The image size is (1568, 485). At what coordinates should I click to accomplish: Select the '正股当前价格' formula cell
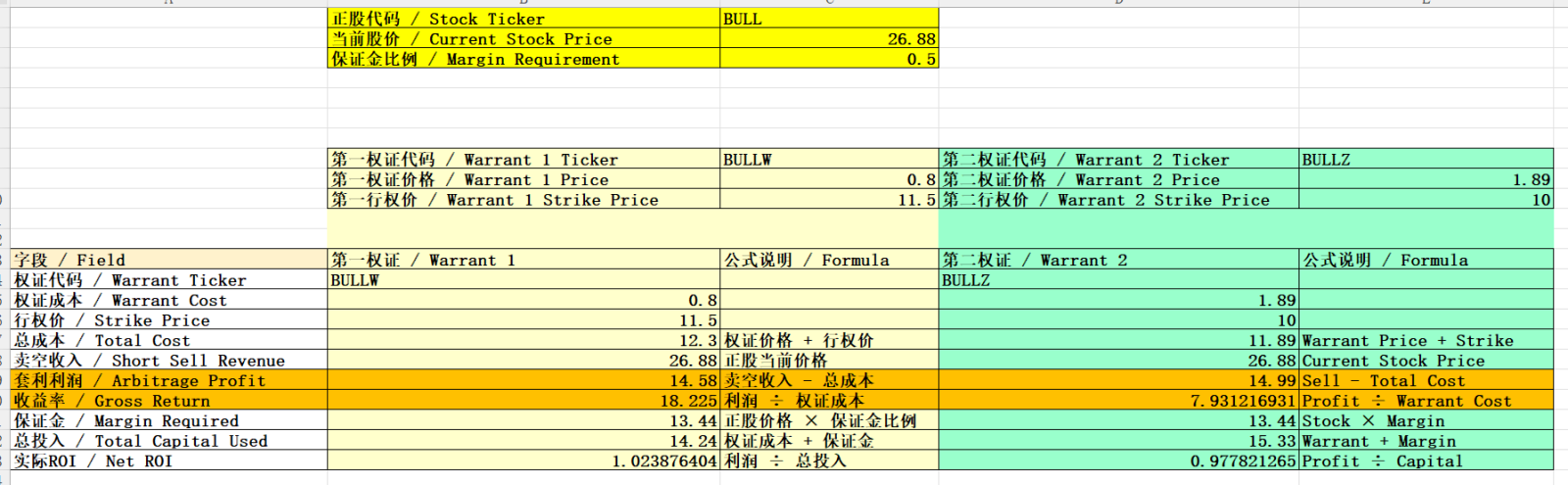829,361
